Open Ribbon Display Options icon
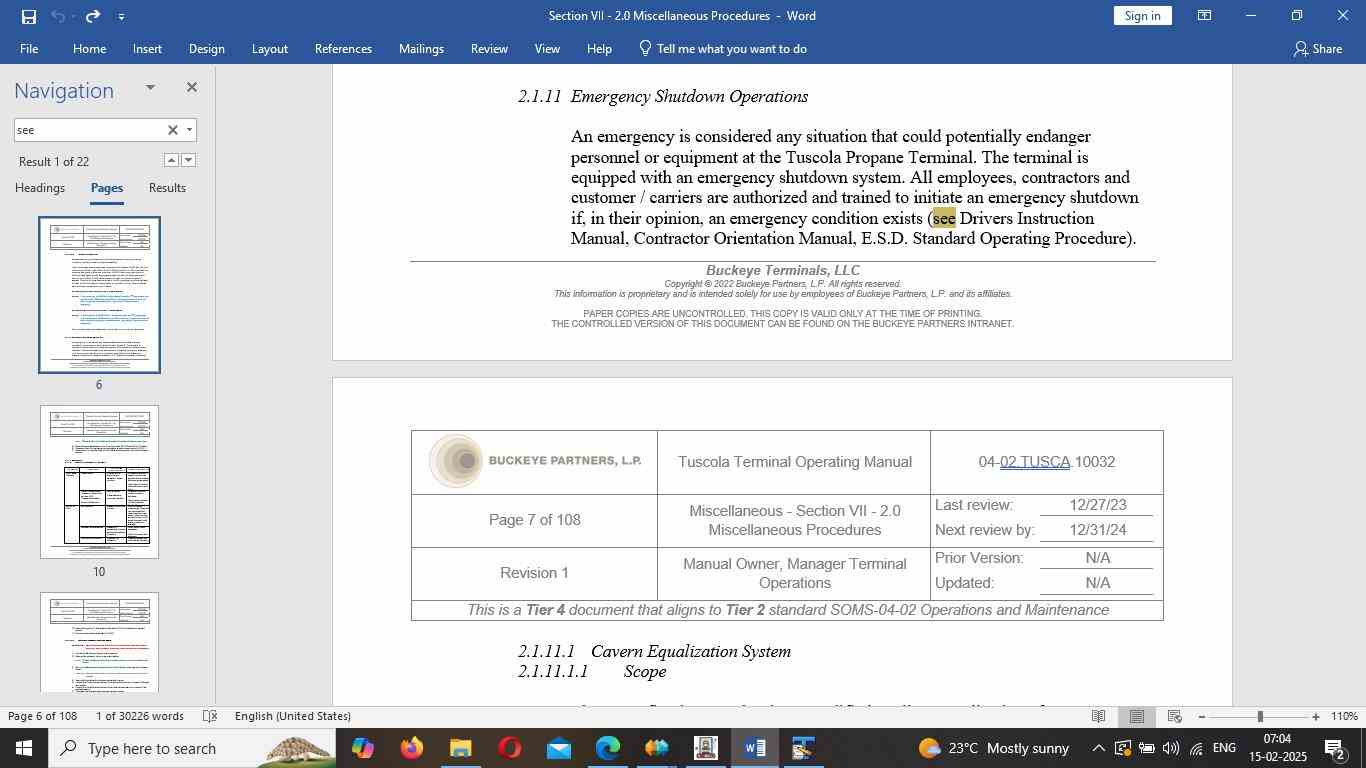 click(x=1205, y=16)
